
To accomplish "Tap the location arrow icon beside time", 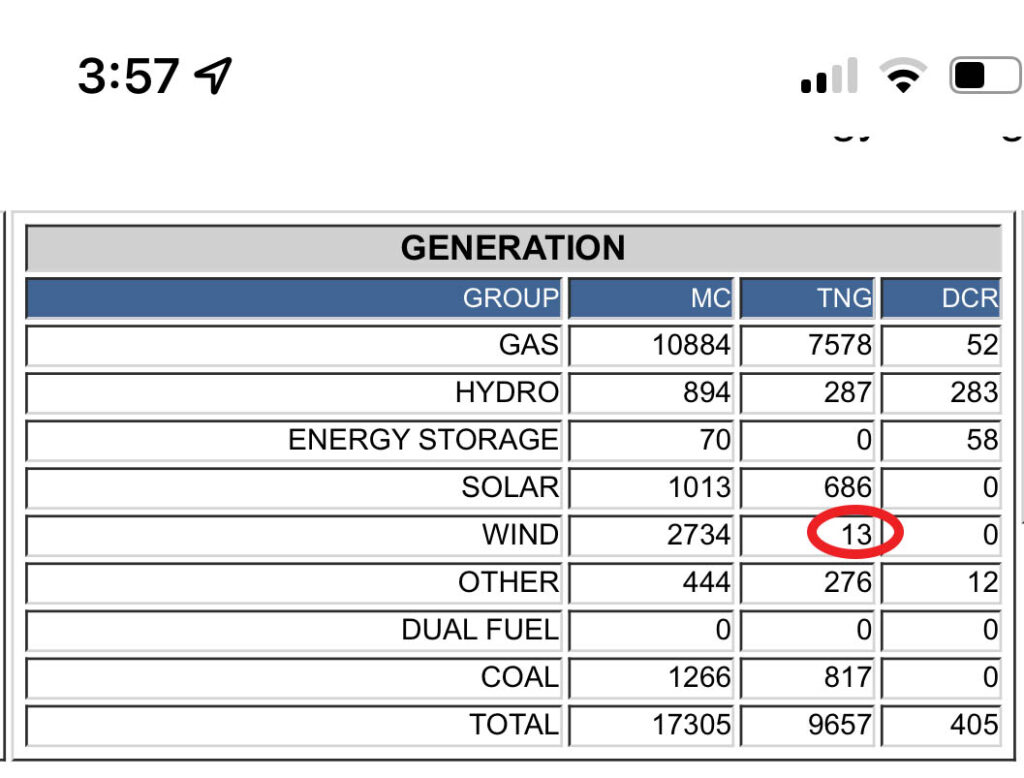I will pyautogui.click(x=213, y=76).
